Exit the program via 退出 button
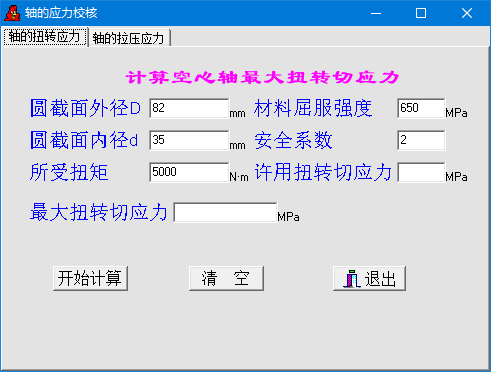Screen dimensions: 491x372 coord(369,278)
